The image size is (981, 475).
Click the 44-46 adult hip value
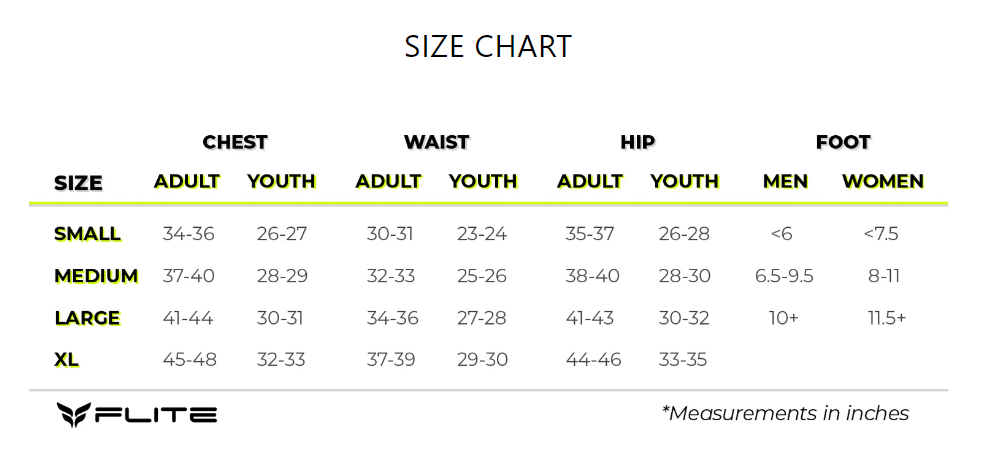(x=593, y=359)
